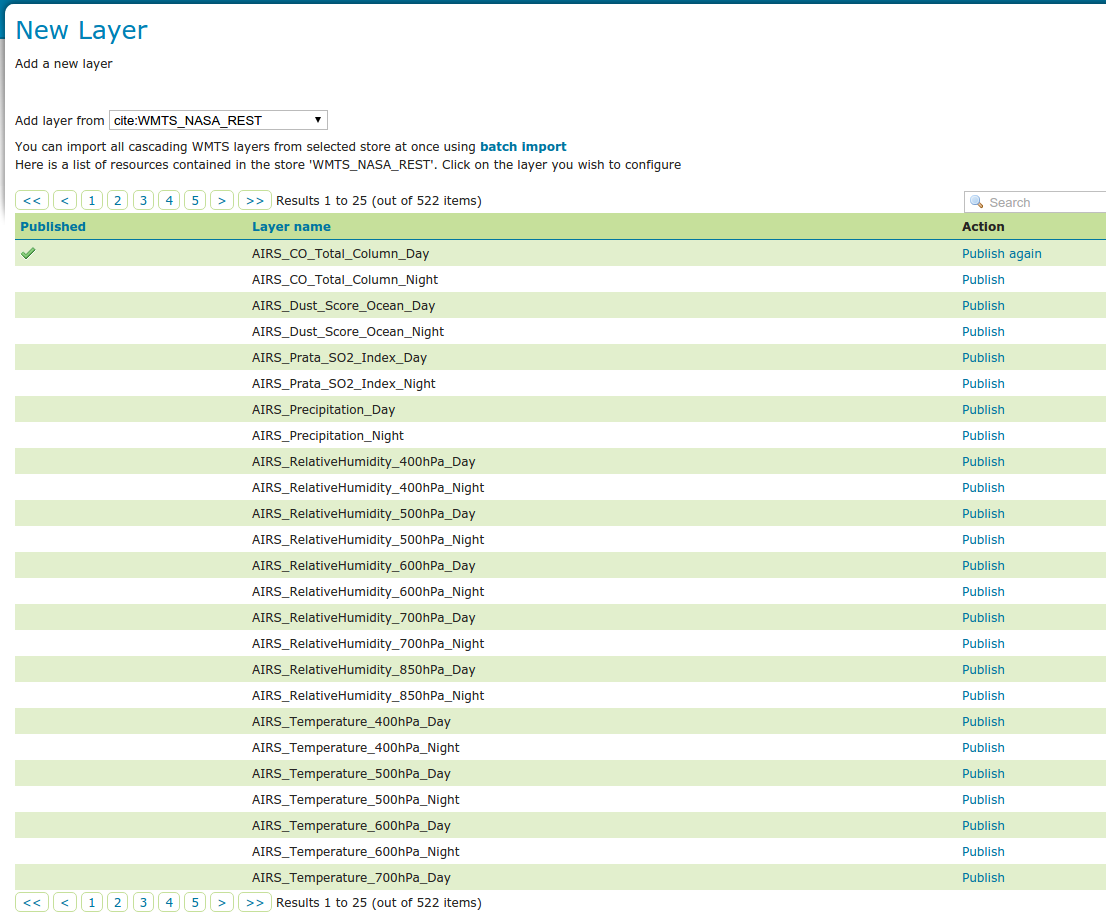Open the store selection dropdown

click(x=217, y=119)
